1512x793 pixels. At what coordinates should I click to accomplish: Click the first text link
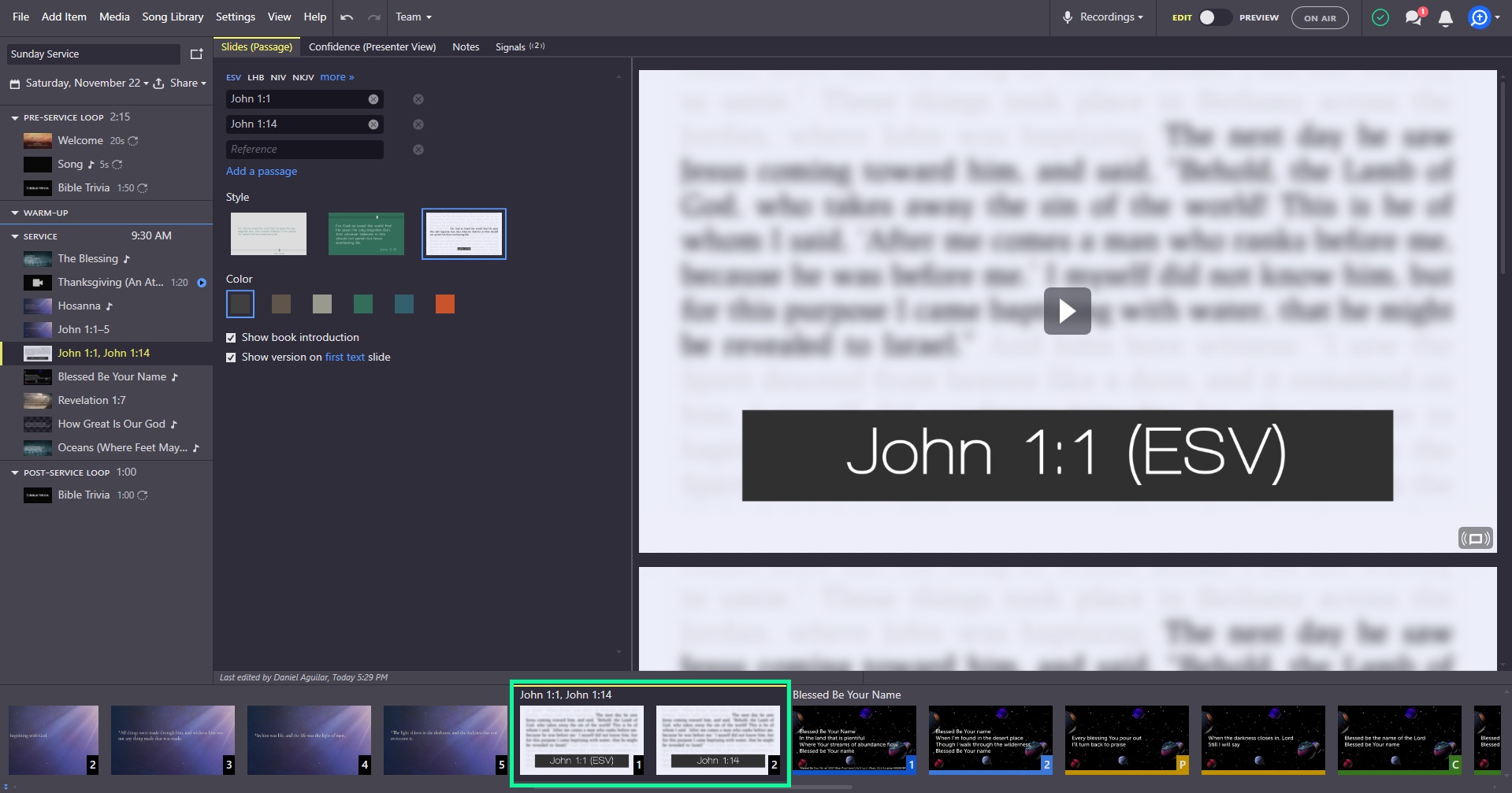click(345, 358)
